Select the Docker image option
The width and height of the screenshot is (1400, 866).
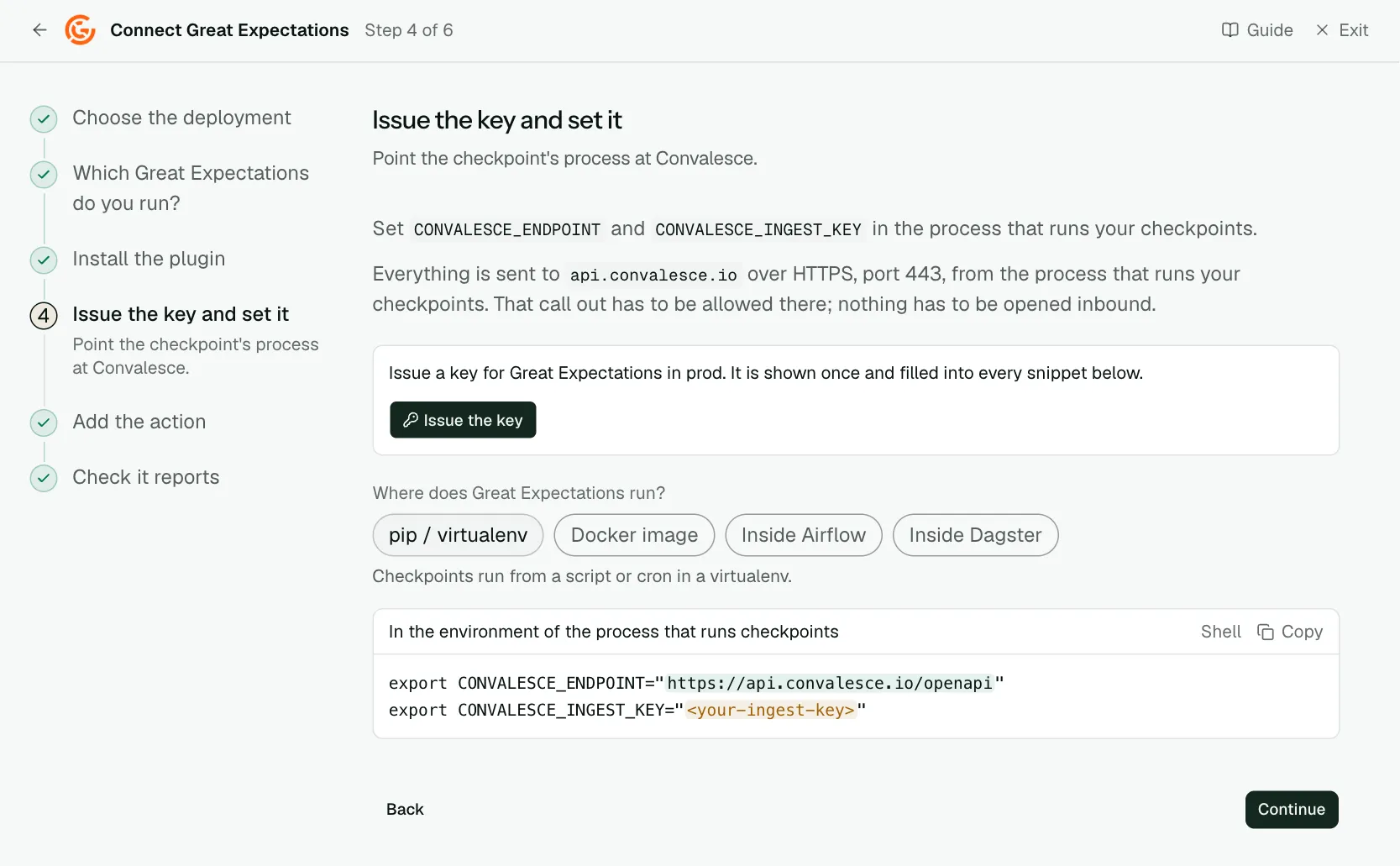(634, 535)
